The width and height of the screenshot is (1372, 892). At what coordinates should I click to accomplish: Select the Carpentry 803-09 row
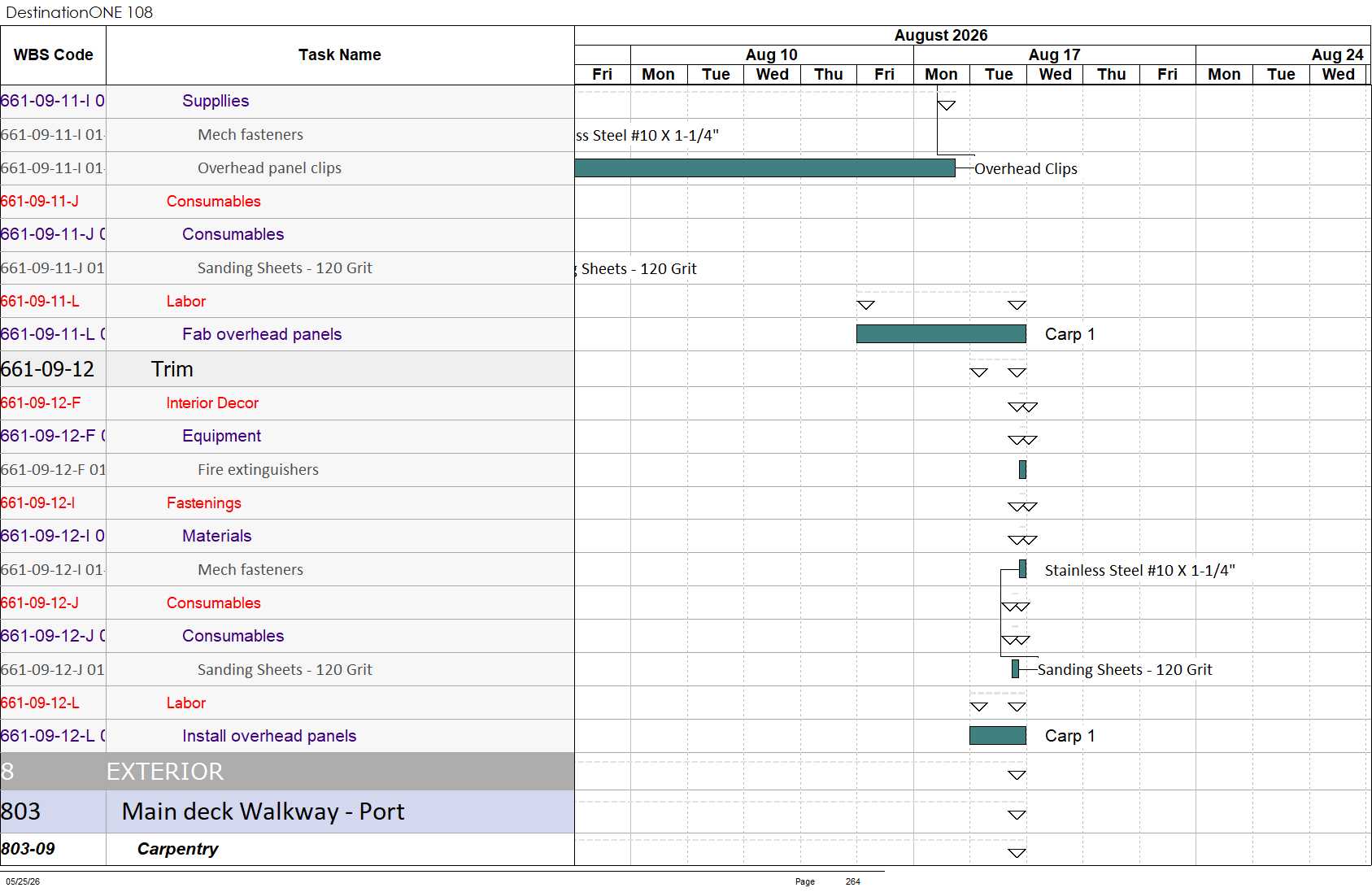(287, 849)
